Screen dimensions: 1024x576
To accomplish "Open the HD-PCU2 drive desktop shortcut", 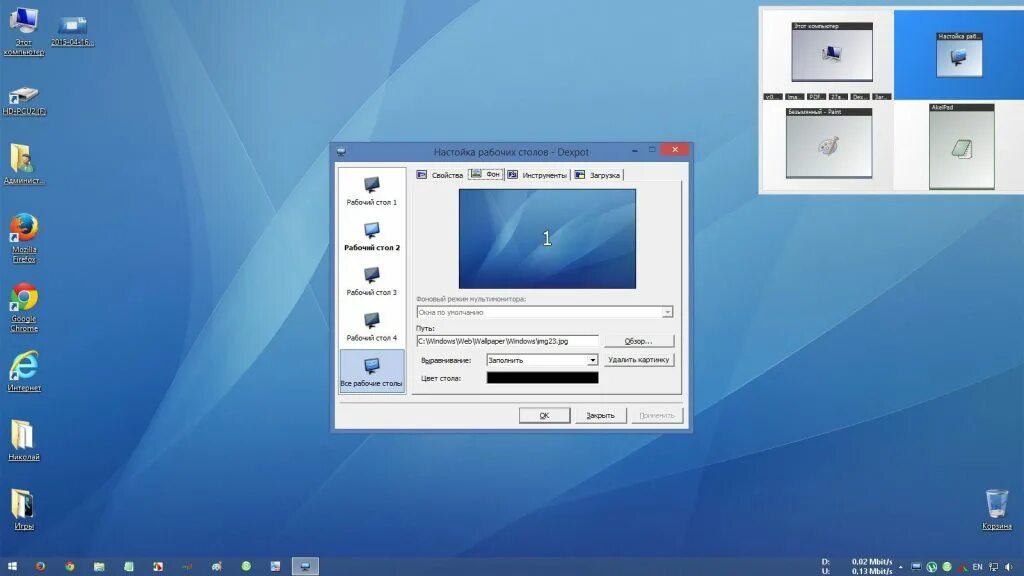I will 24,101.
